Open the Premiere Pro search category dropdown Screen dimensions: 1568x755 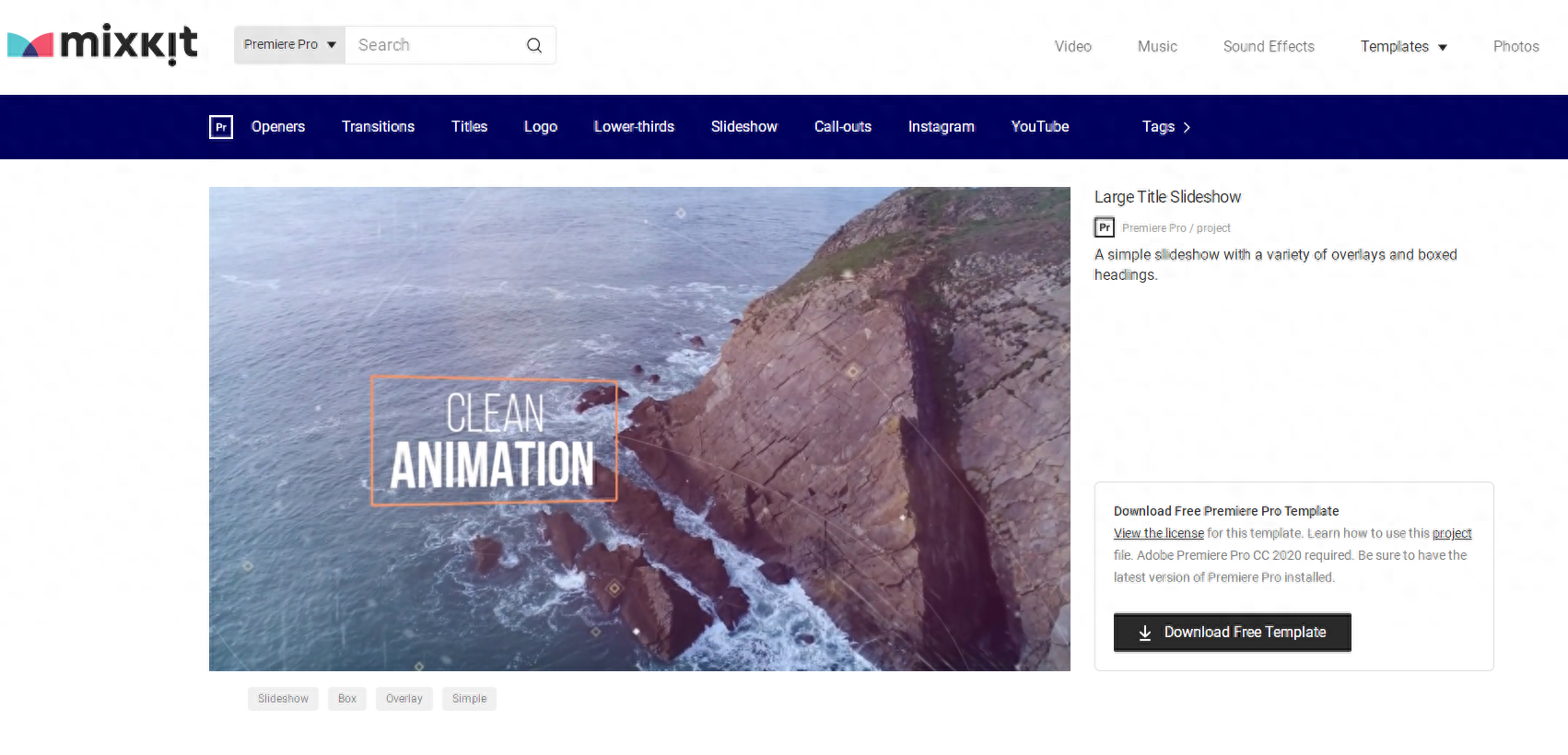289,45
